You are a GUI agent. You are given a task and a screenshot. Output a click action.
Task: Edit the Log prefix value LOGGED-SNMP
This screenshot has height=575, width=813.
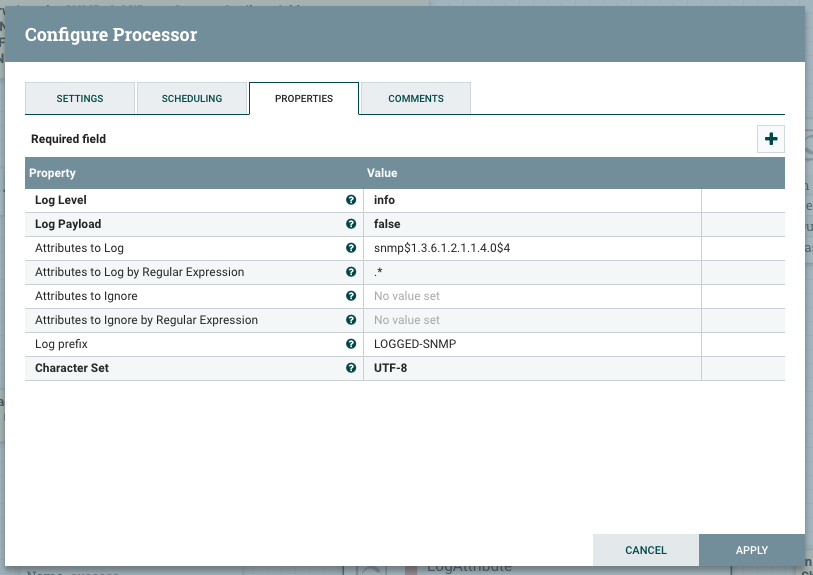532,344
